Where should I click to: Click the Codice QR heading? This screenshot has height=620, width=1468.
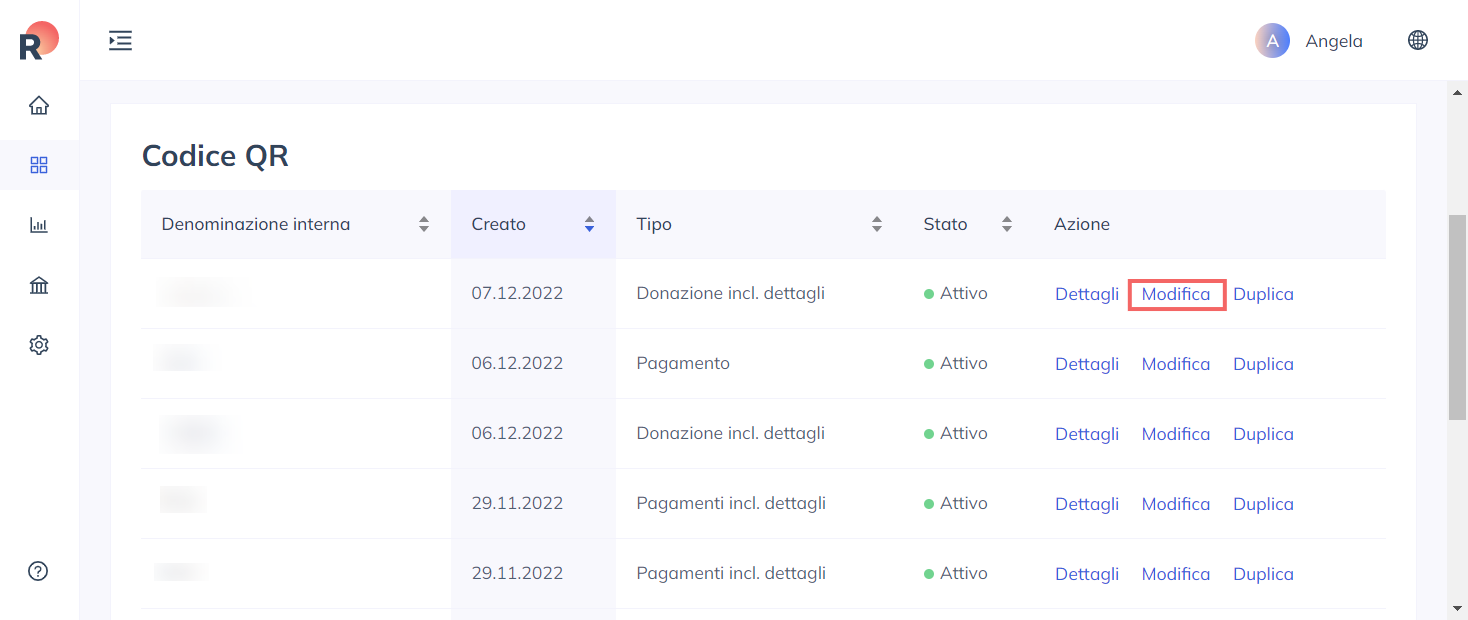(x=215, y=156)
